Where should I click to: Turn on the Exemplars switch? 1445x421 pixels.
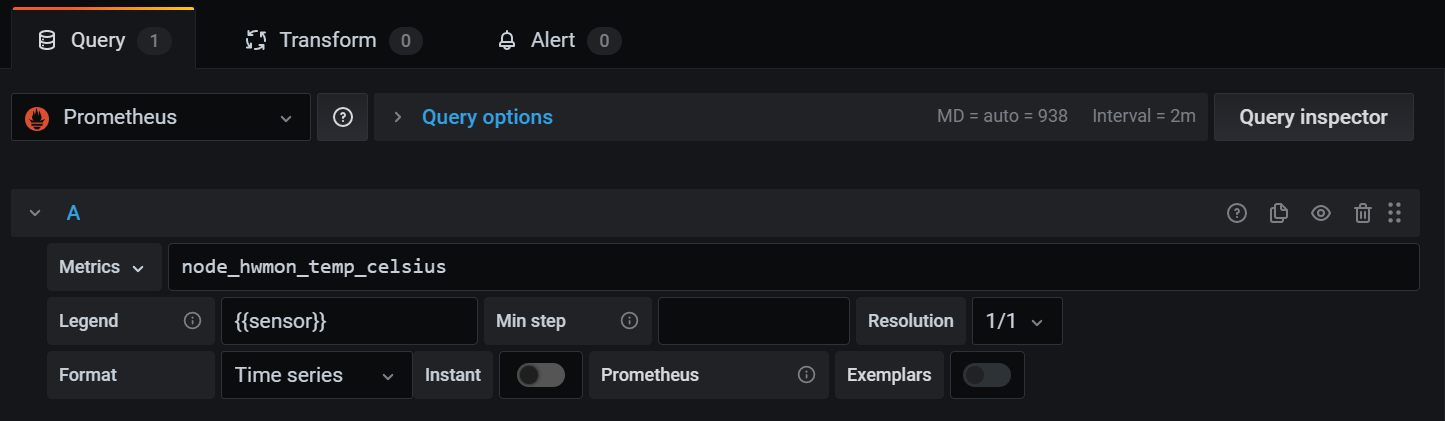(x=986, y=375)
